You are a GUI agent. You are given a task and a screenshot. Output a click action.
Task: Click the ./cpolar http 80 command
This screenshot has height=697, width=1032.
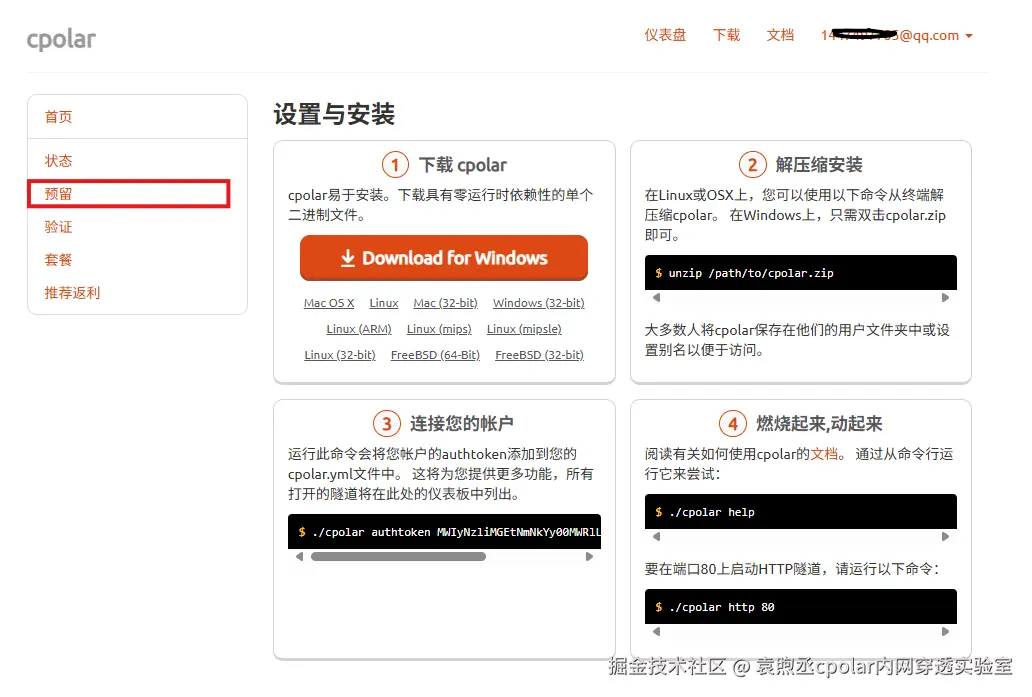(721, 607)
